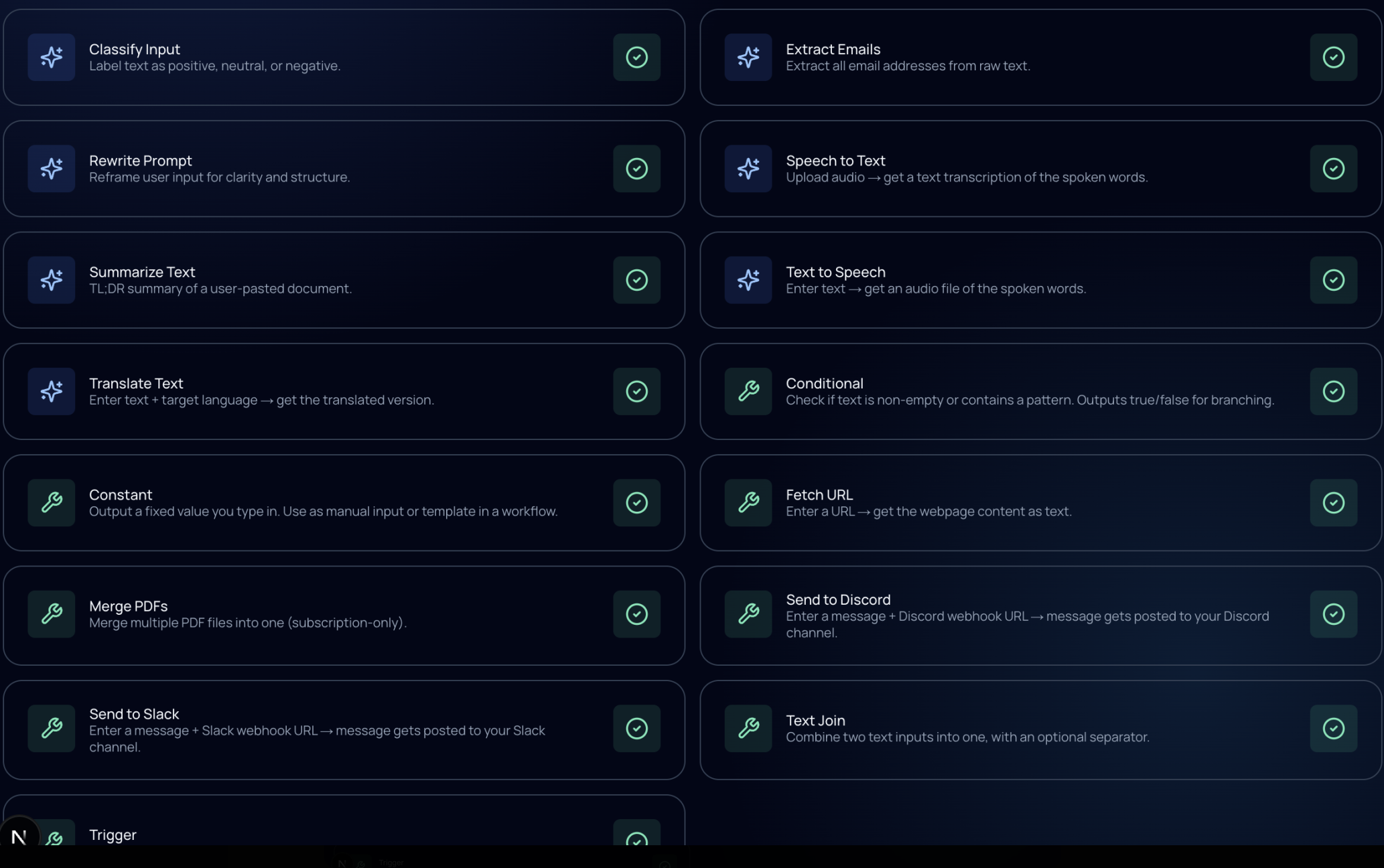Click the sparkle icon beside Speech to Text

(x=748, y=168)
